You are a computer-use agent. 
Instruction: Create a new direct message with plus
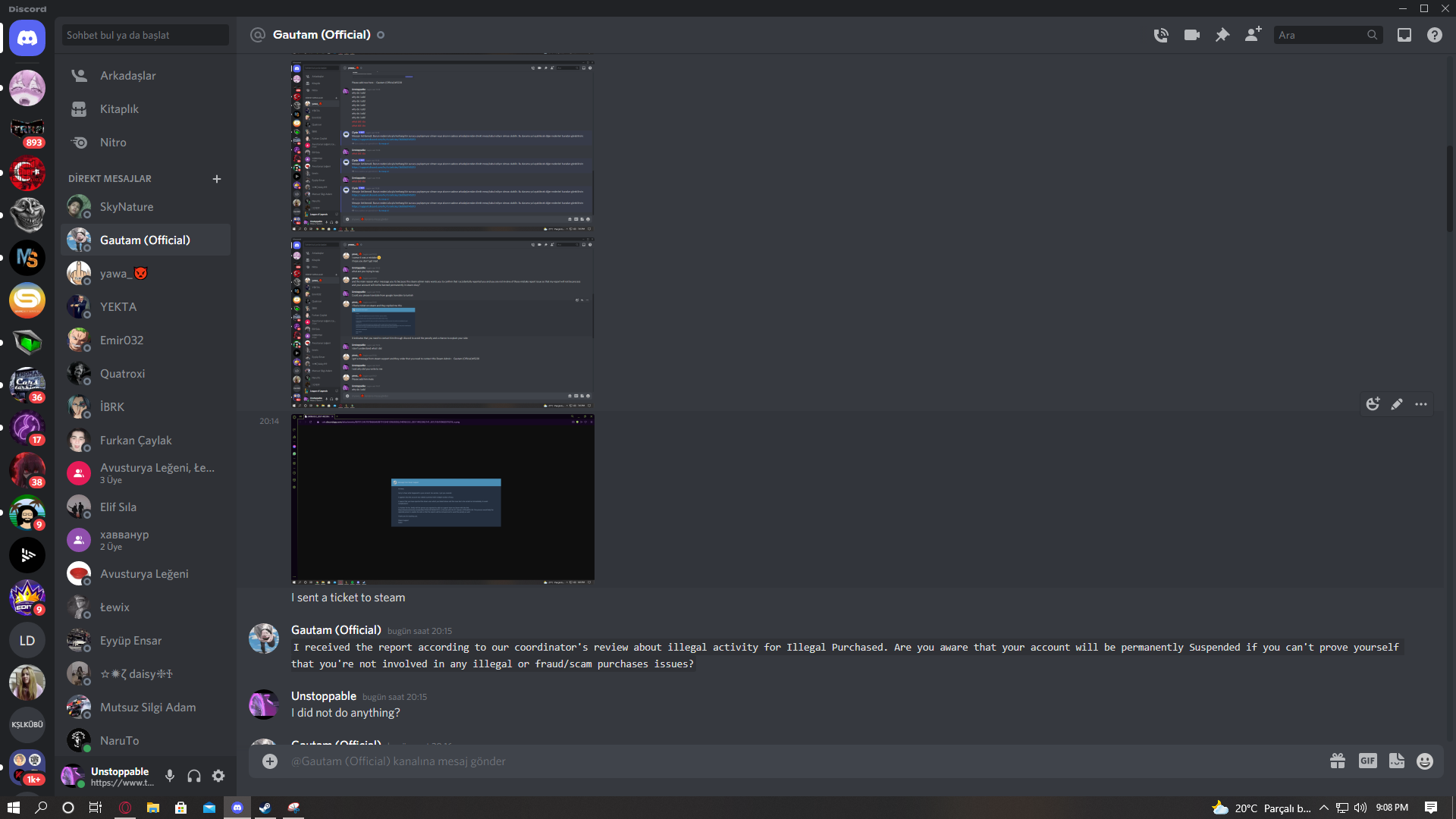pos(217,179)
